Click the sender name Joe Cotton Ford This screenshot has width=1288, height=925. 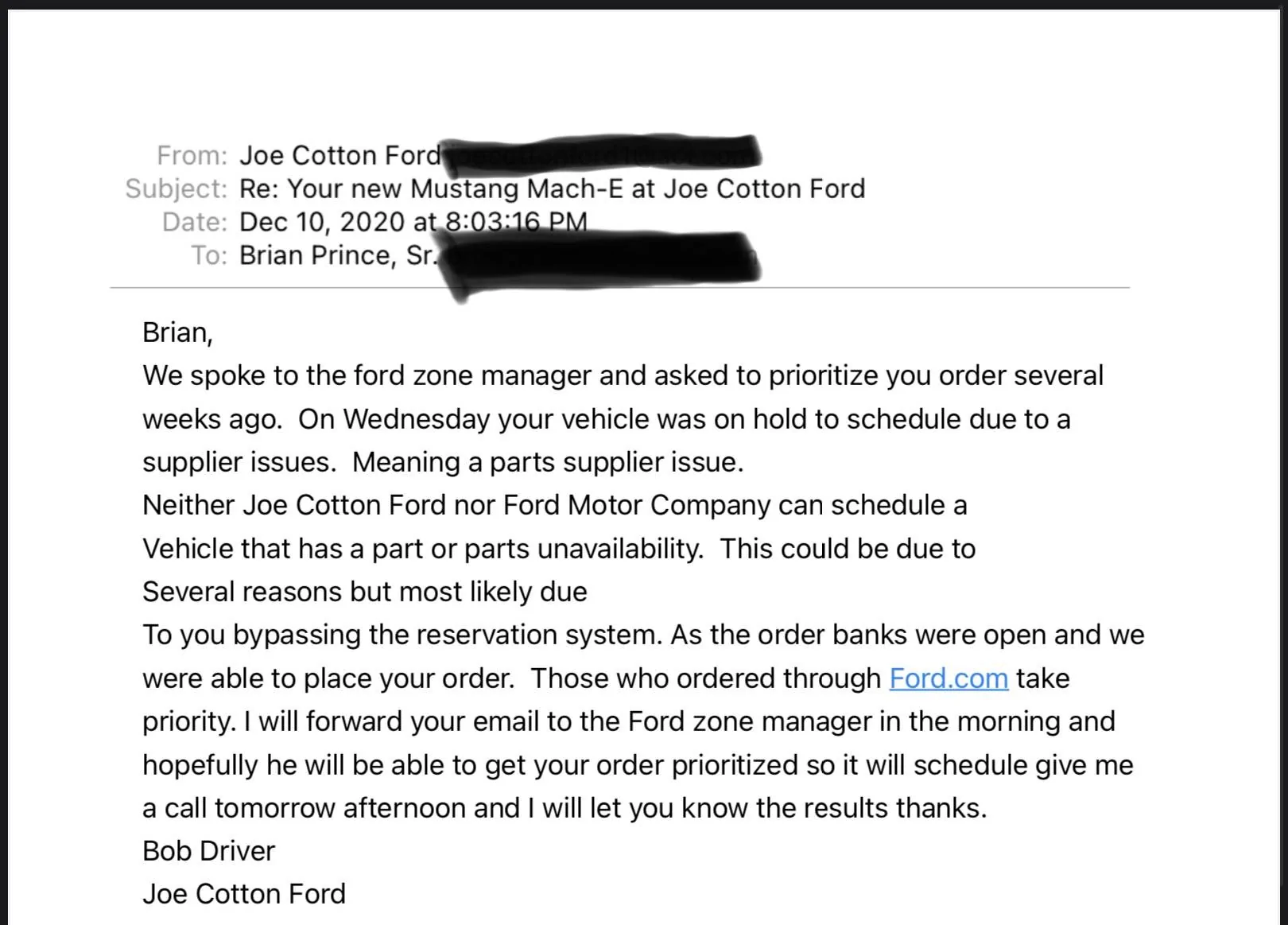click(x=340, y=155)
